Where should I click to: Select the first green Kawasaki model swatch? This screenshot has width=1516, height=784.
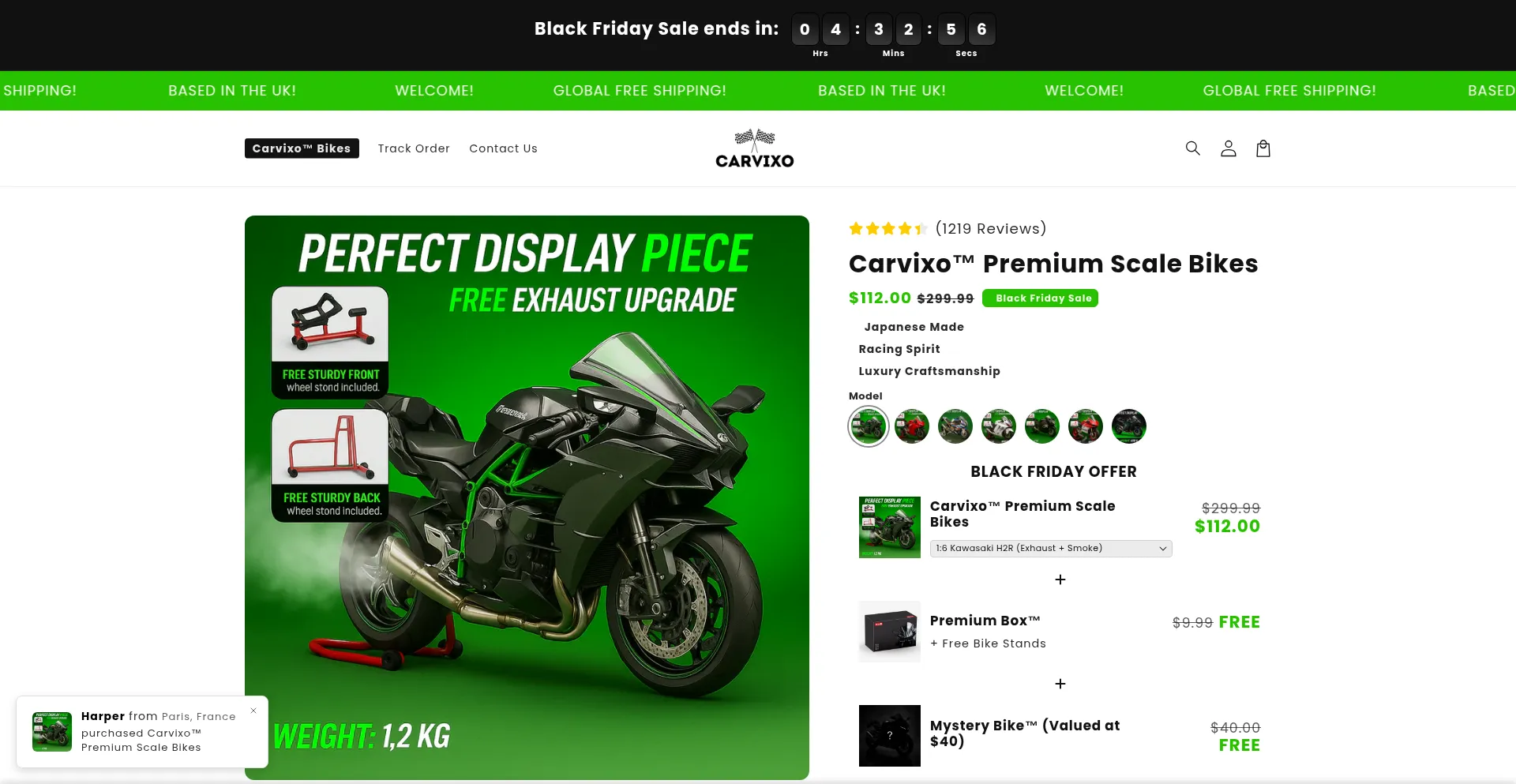click(x=869, y=426)
